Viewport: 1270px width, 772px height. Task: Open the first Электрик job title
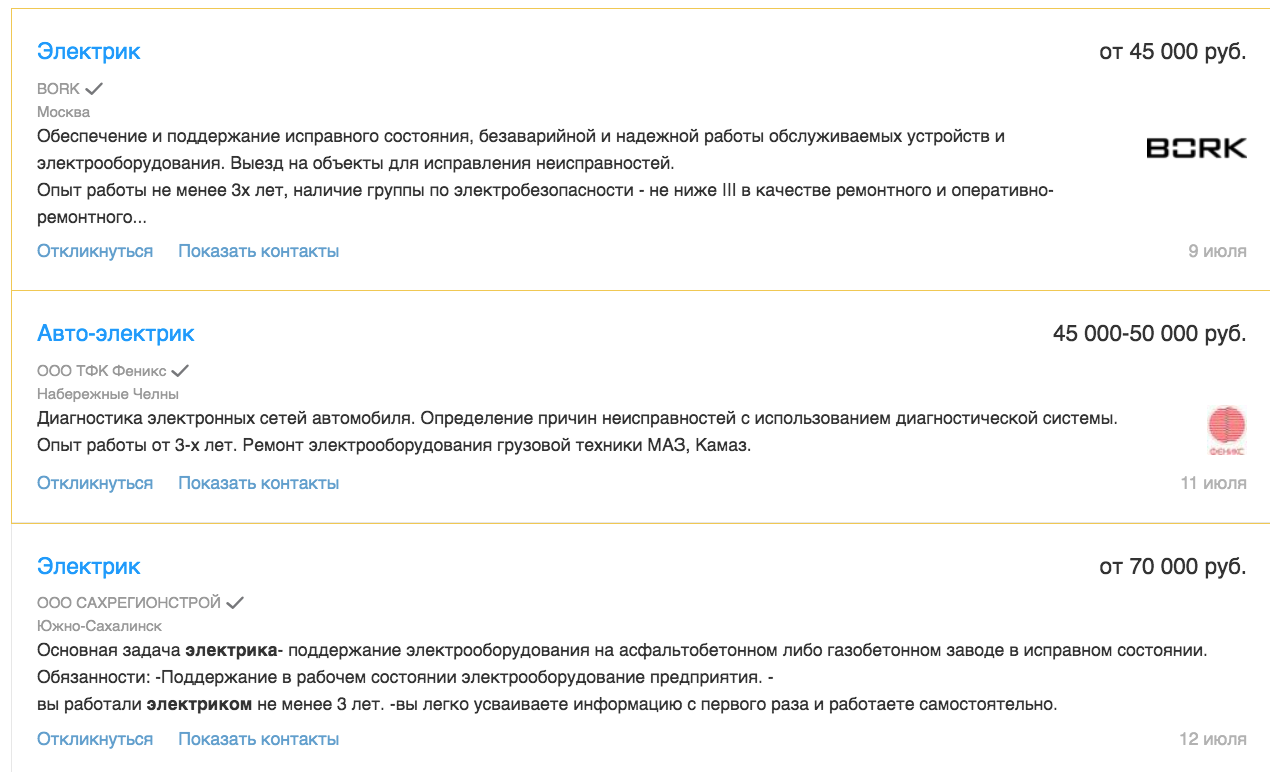tap(89, 52)
